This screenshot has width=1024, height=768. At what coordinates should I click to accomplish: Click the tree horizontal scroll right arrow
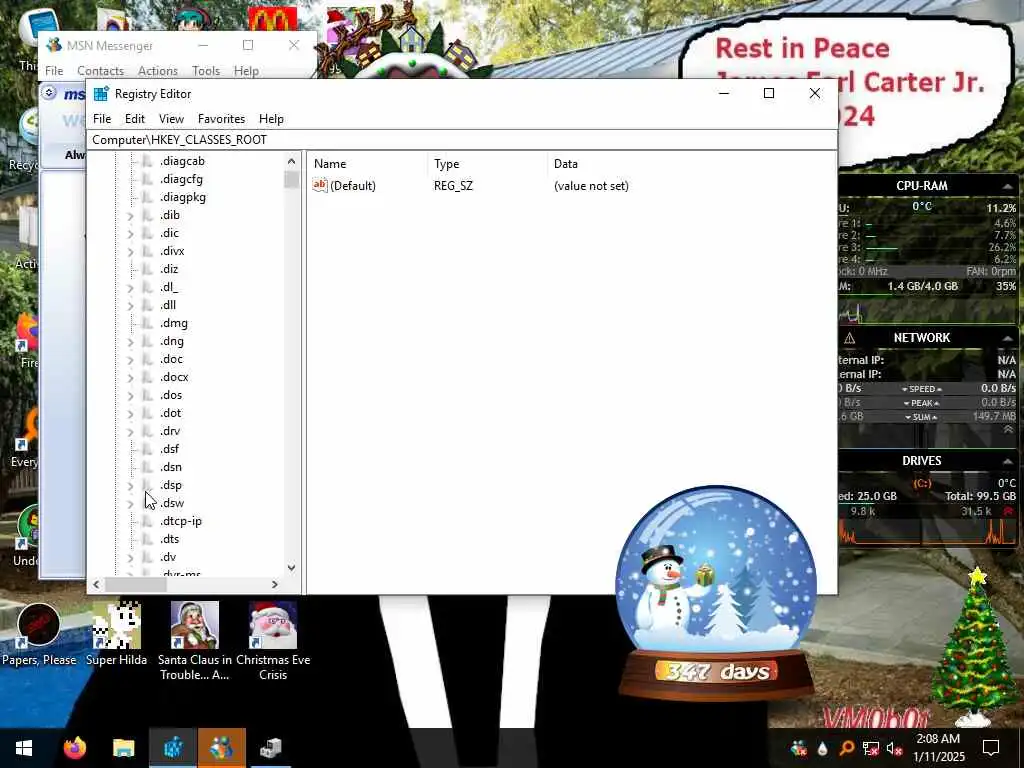coord(275,584)
